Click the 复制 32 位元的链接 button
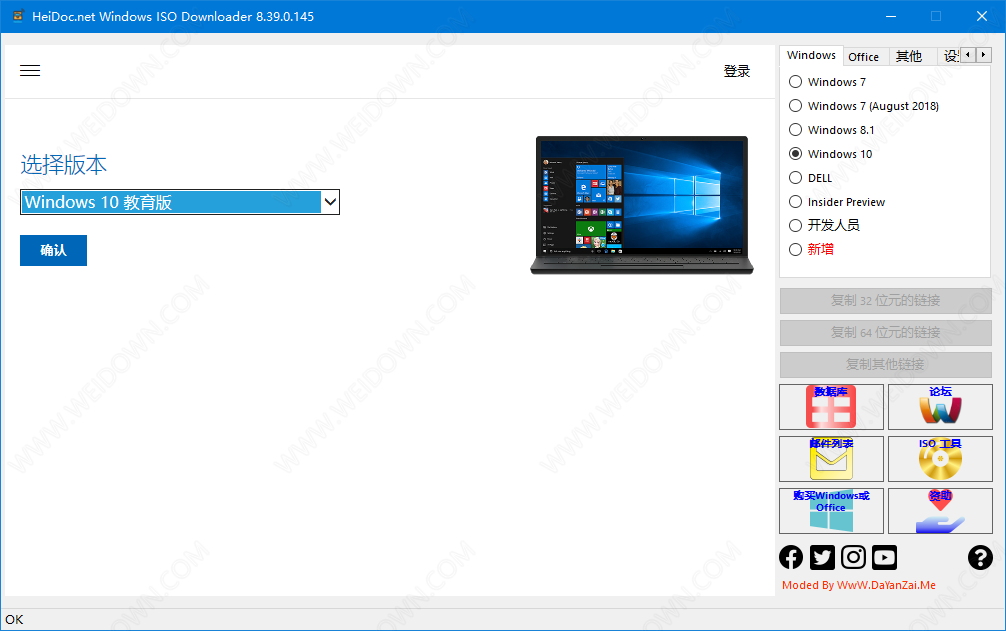This screenshot has width=1006, height=631. pos(885,301)
